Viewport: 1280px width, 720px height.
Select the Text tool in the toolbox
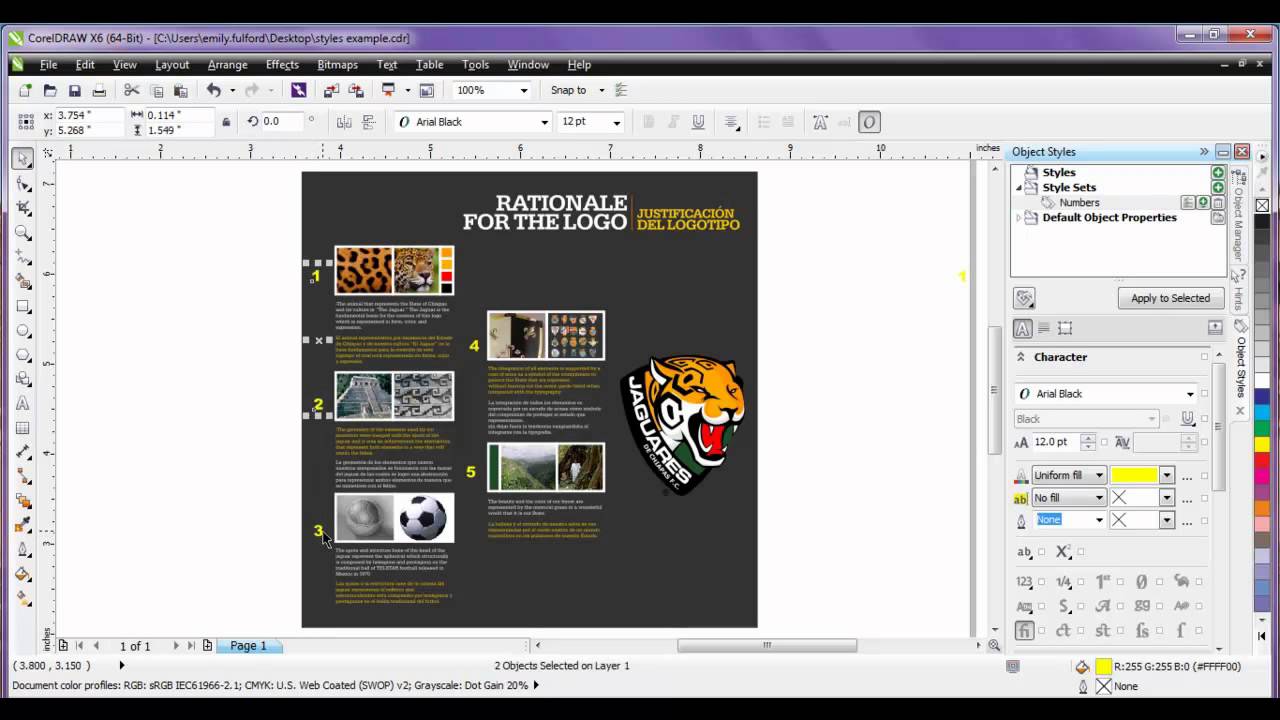coord(23,403)
